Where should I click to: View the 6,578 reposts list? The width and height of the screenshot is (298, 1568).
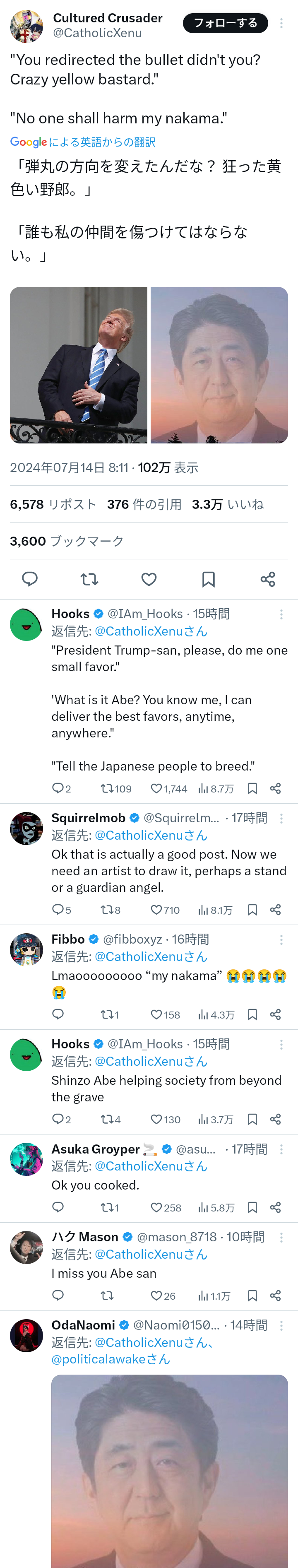[53, 504]
